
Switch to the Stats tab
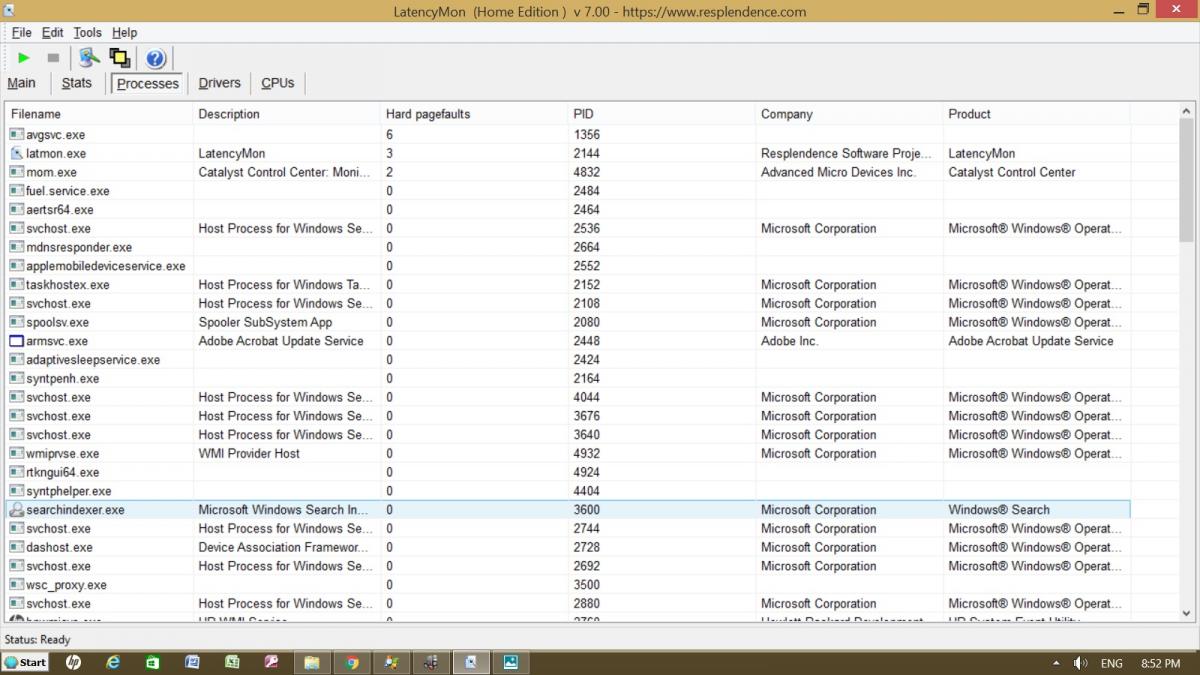click(x=76, y=83)
